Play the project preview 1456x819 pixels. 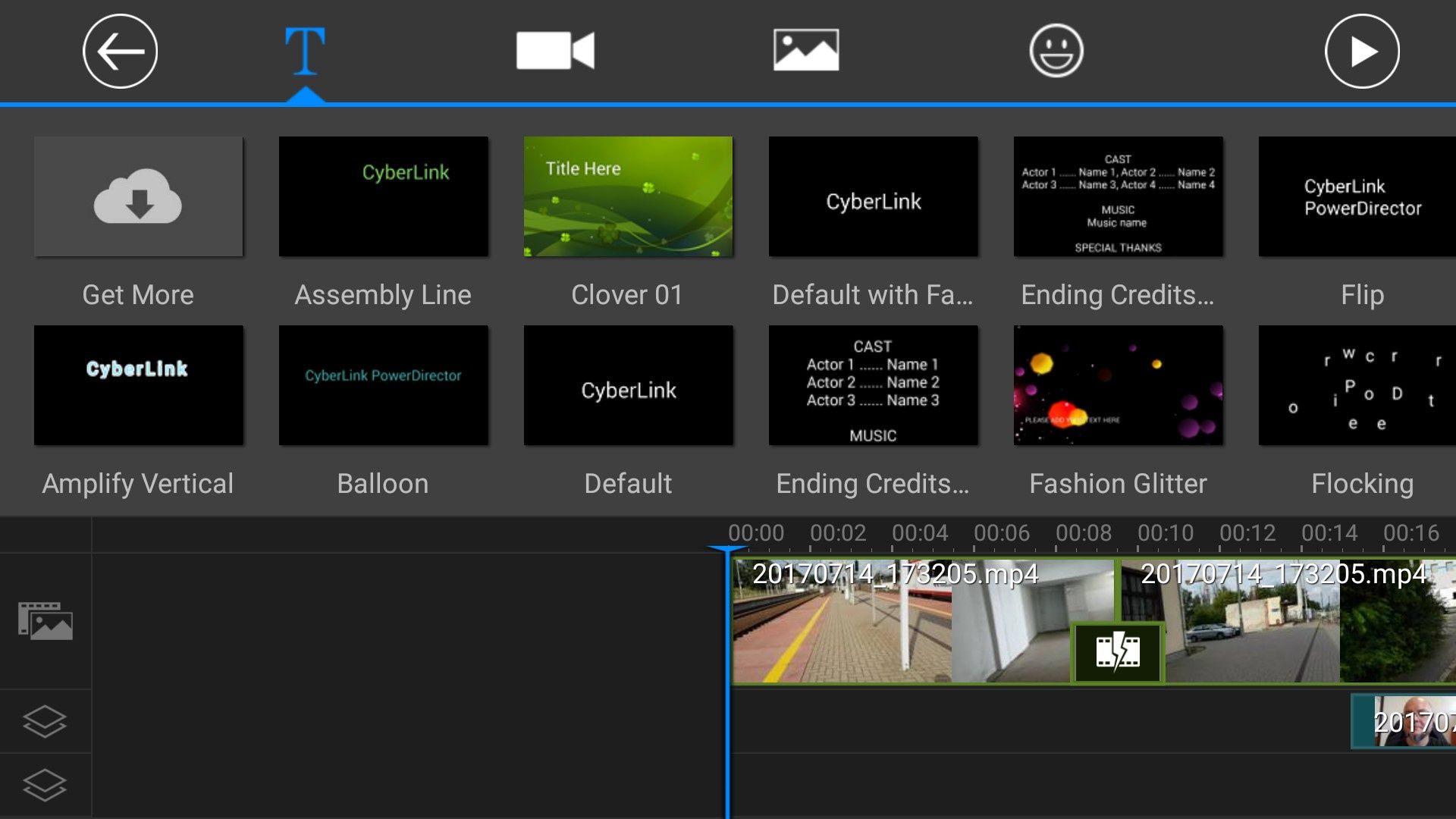(x=1362, y=52)
